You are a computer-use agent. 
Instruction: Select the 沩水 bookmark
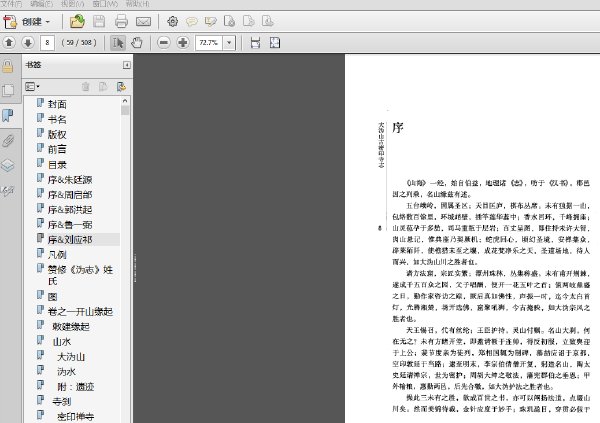point(66,371)
